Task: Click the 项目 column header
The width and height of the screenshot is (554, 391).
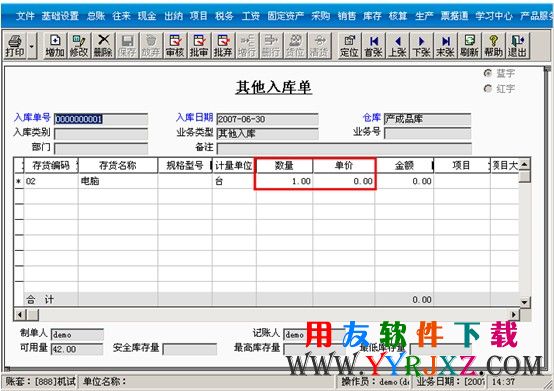Action: [x=461, y=165]
